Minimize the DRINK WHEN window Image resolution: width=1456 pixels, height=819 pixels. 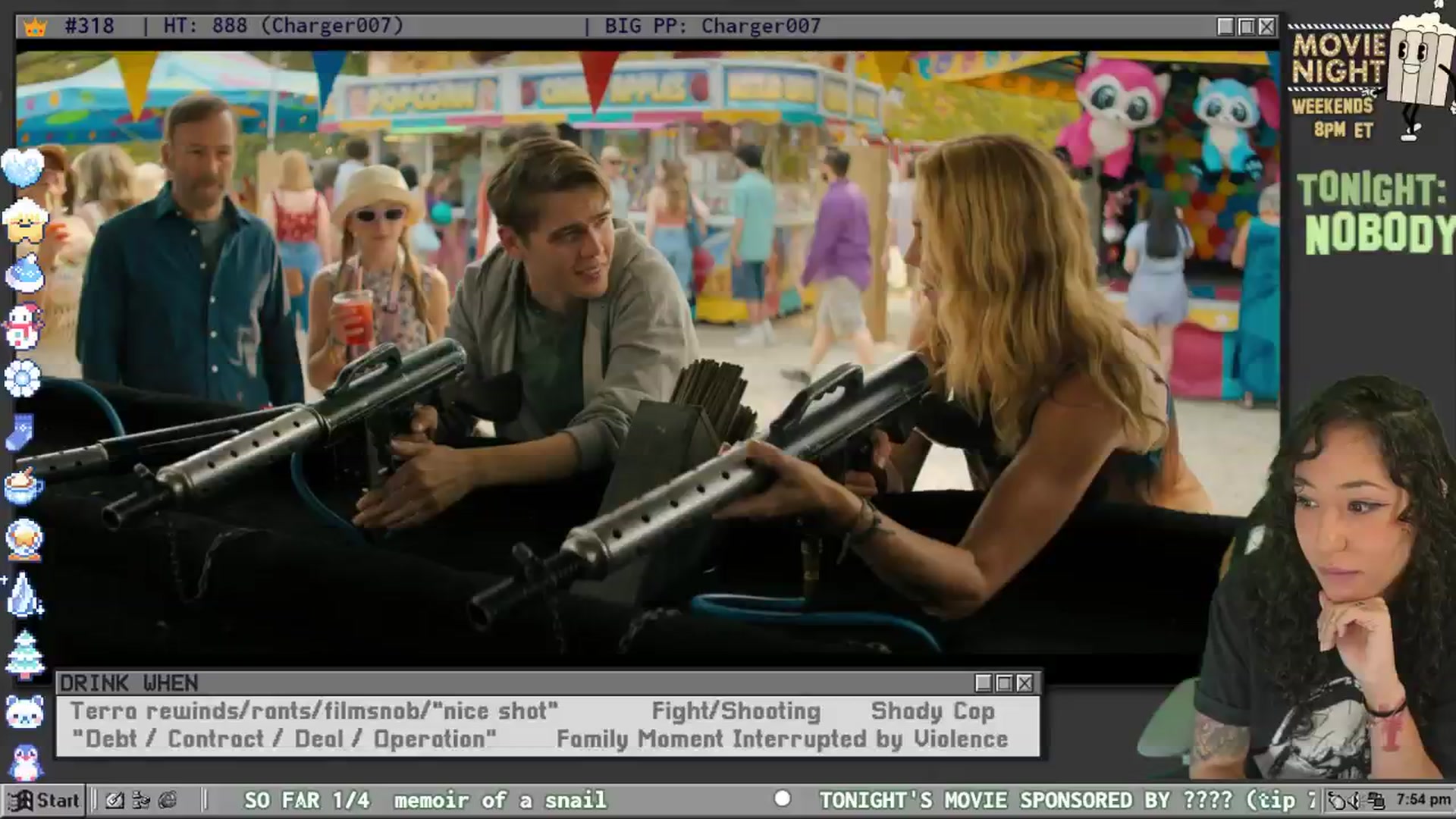(x=984, y=683)
